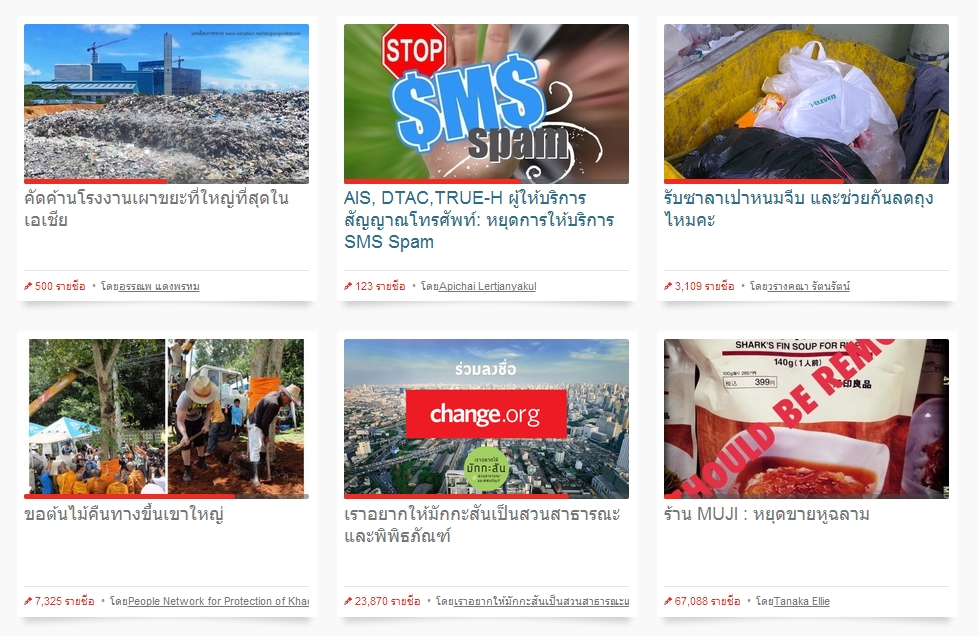This screenshot has height=636, width=979.
Task: Open the ร้าน MUJI หยุดขายหูฉลาม petition title
Action: pyautogui.click(x=767, y=514)
